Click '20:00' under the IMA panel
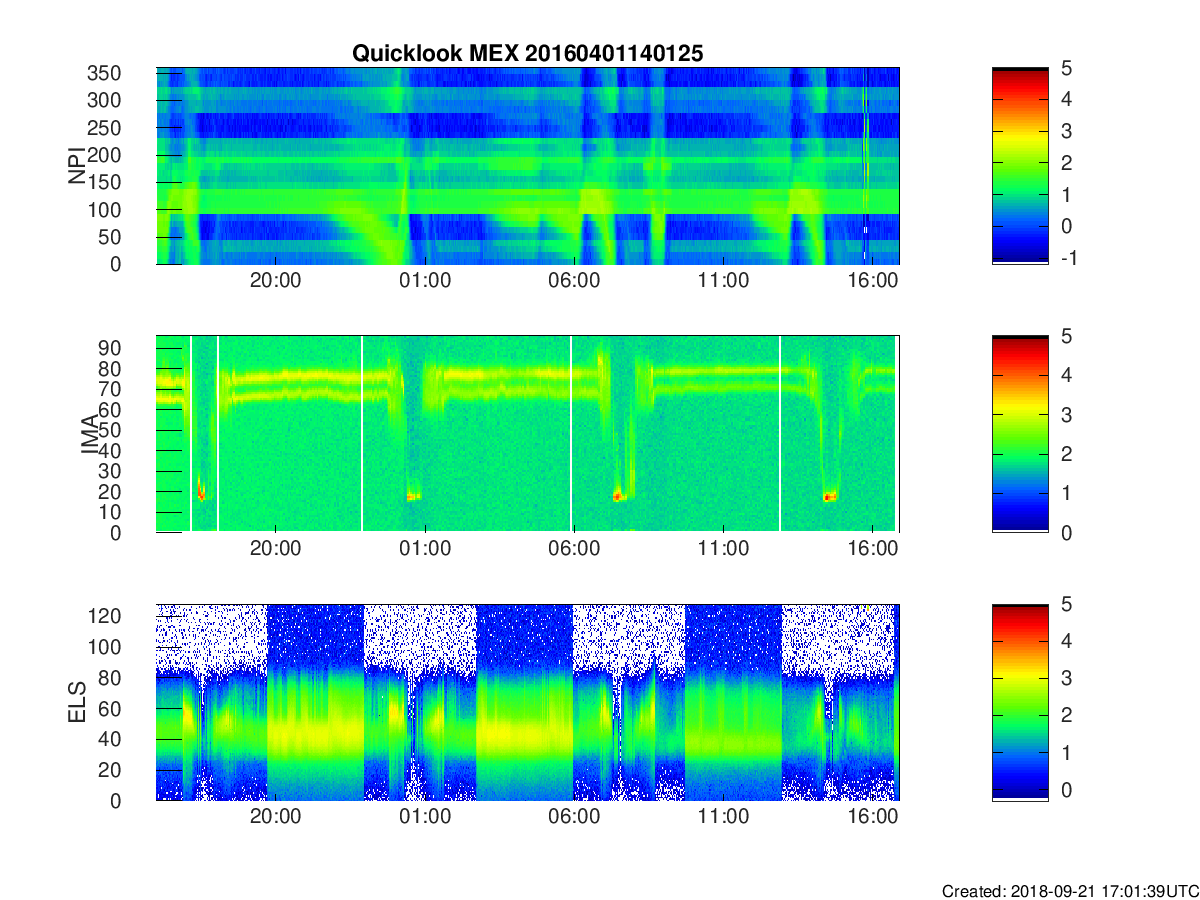Screen dimensions: 1200x900 pyautogui.click(x=275, y=549)
